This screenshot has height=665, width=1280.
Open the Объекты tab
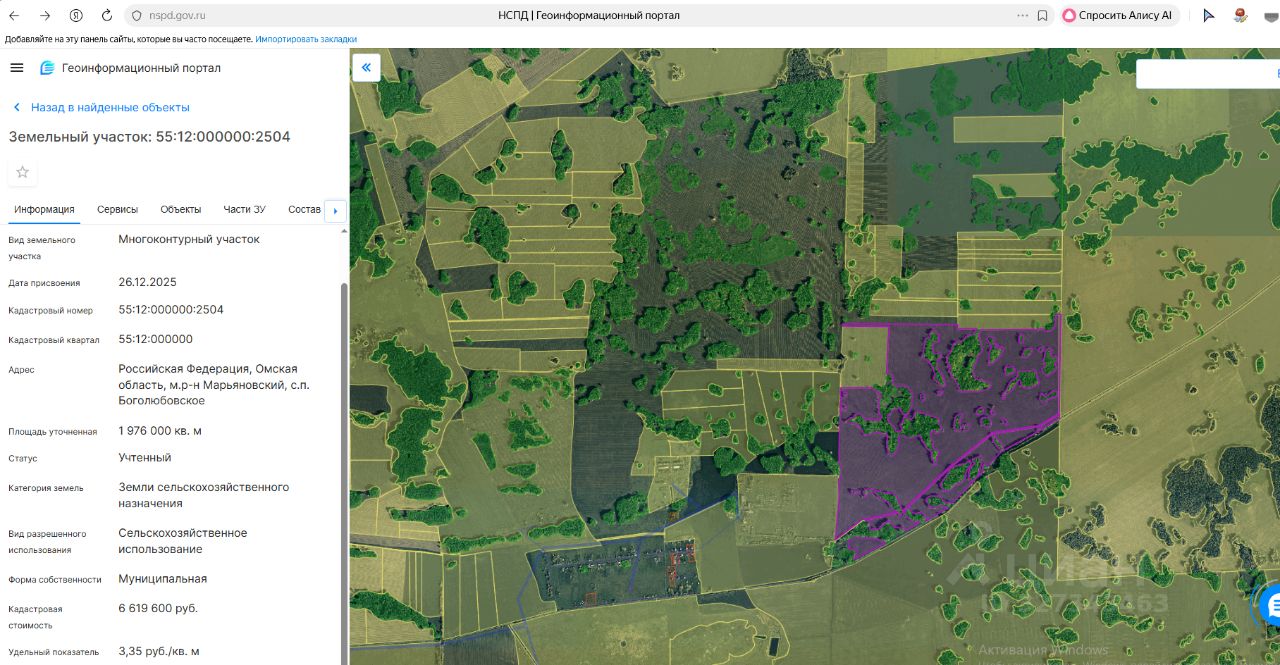pyautogui.click(x=180, y=209)
